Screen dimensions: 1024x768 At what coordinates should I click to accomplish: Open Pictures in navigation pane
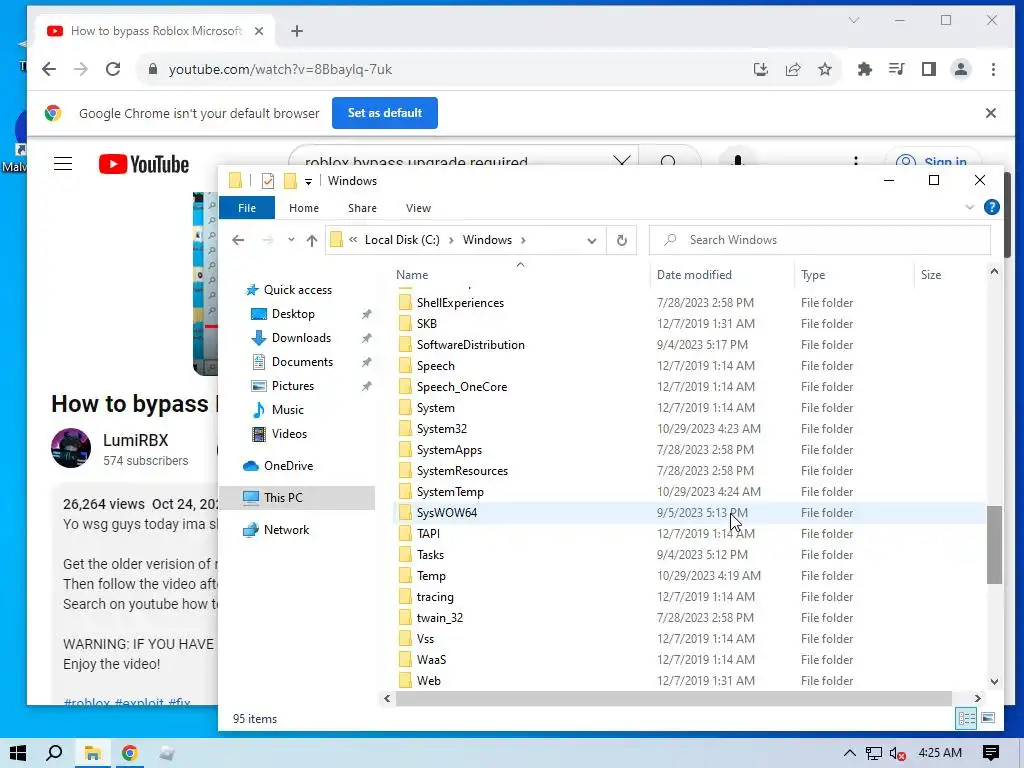293,387
